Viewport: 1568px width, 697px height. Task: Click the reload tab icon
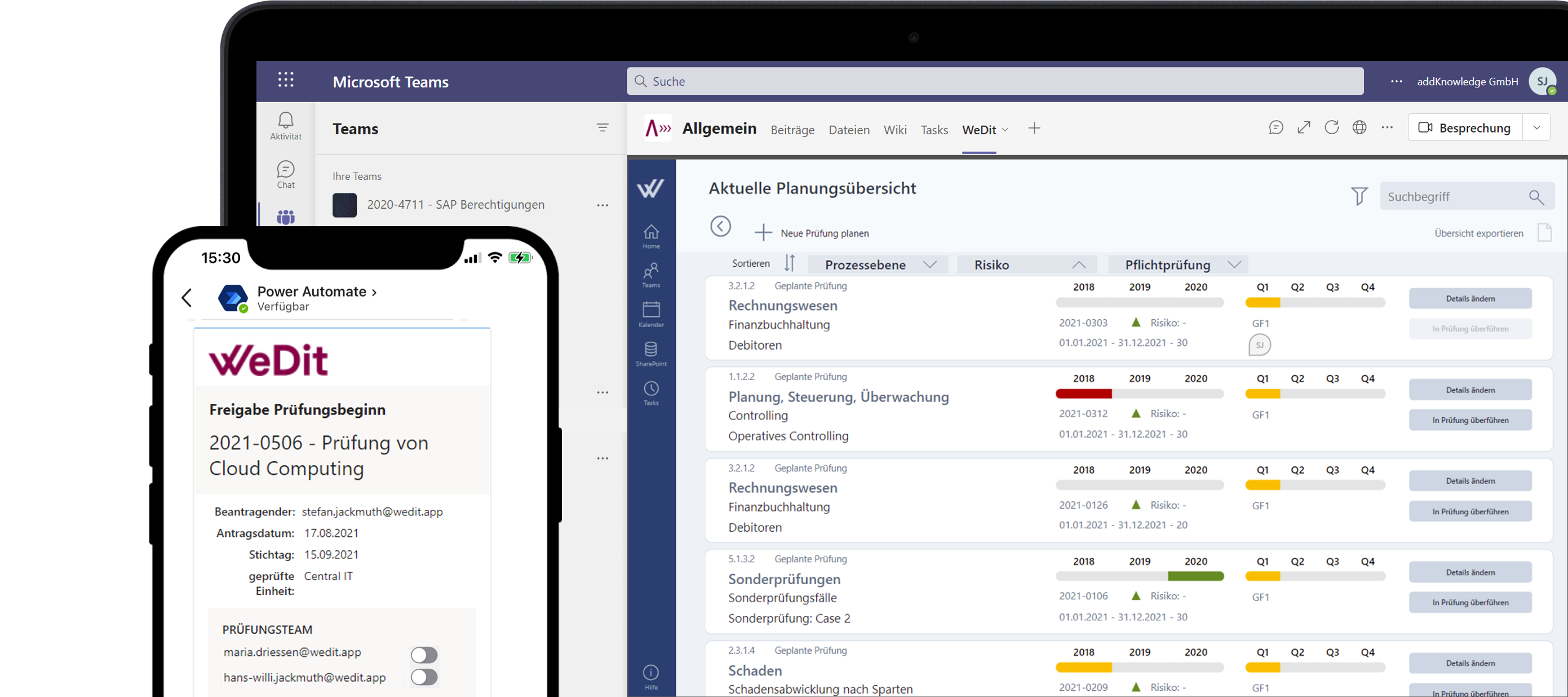pyautogui.click(x=1331, y=127)
